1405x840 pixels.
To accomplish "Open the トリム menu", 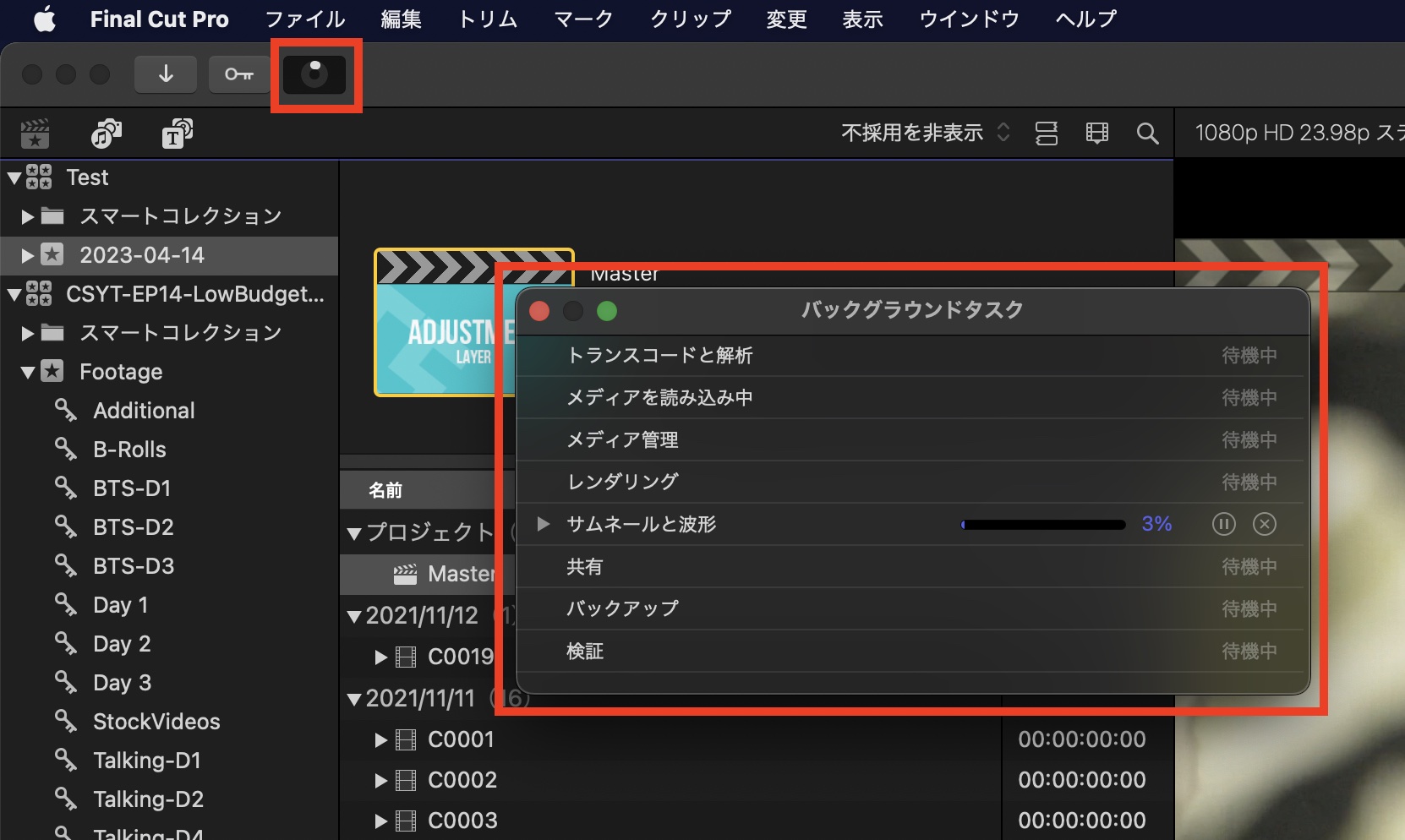I will (x=488, y=19).
